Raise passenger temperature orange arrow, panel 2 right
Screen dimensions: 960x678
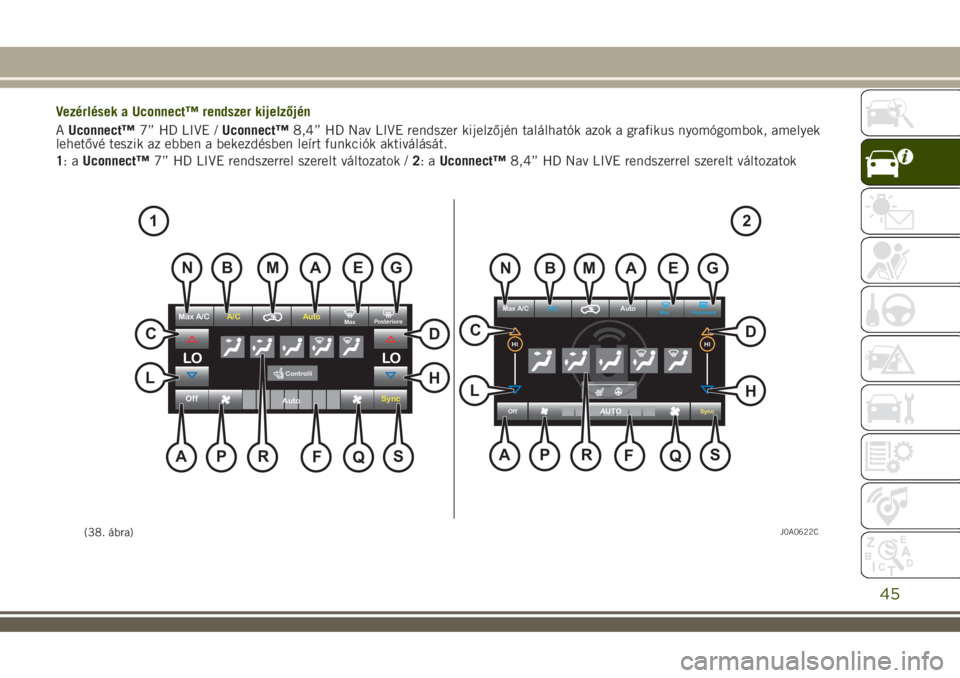pyautogui.click(x=707, y=333)
